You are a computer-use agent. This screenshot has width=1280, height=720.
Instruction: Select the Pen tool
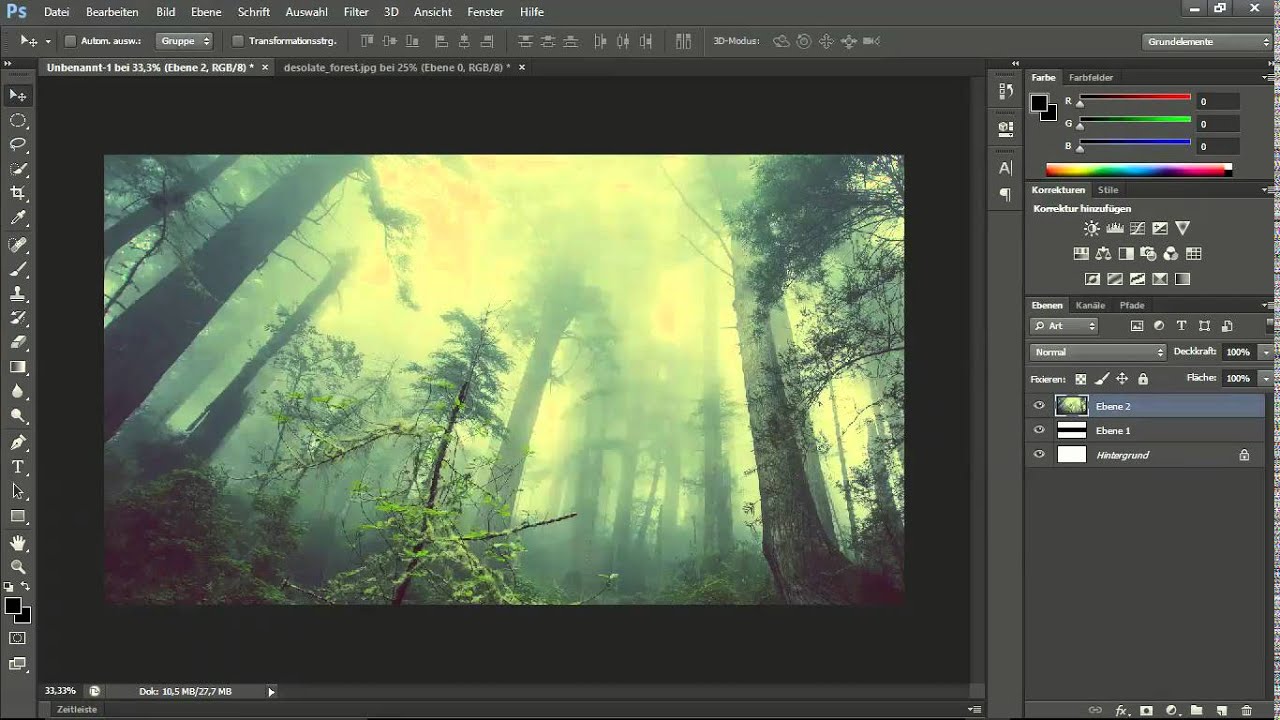point(18,443)
